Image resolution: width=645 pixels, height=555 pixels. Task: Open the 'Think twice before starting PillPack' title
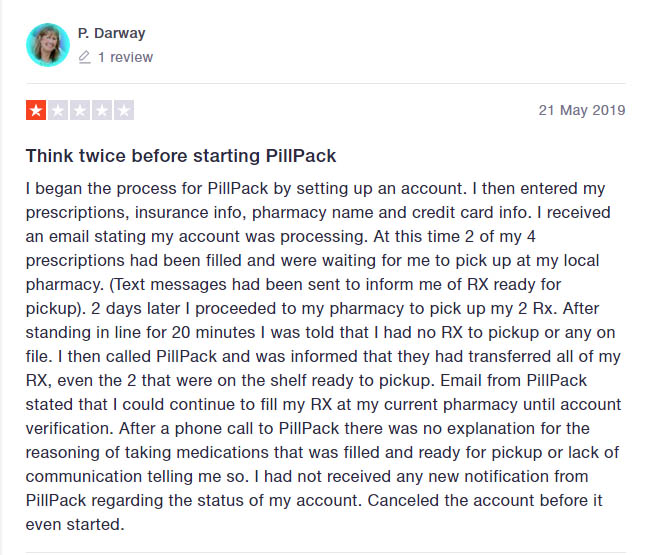click(181, 156)
